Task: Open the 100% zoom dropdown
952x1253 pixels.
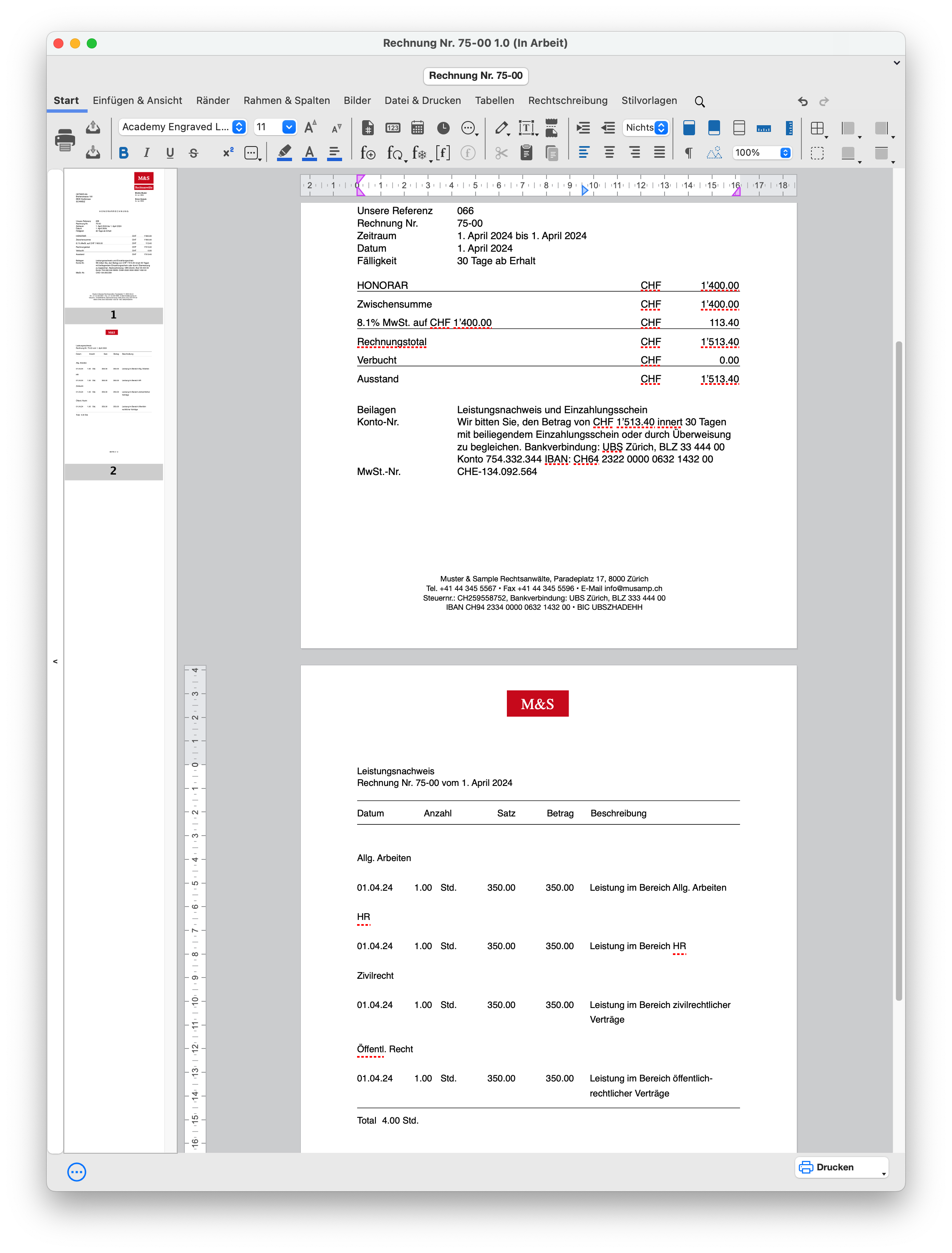Action: tap(762, 152)
